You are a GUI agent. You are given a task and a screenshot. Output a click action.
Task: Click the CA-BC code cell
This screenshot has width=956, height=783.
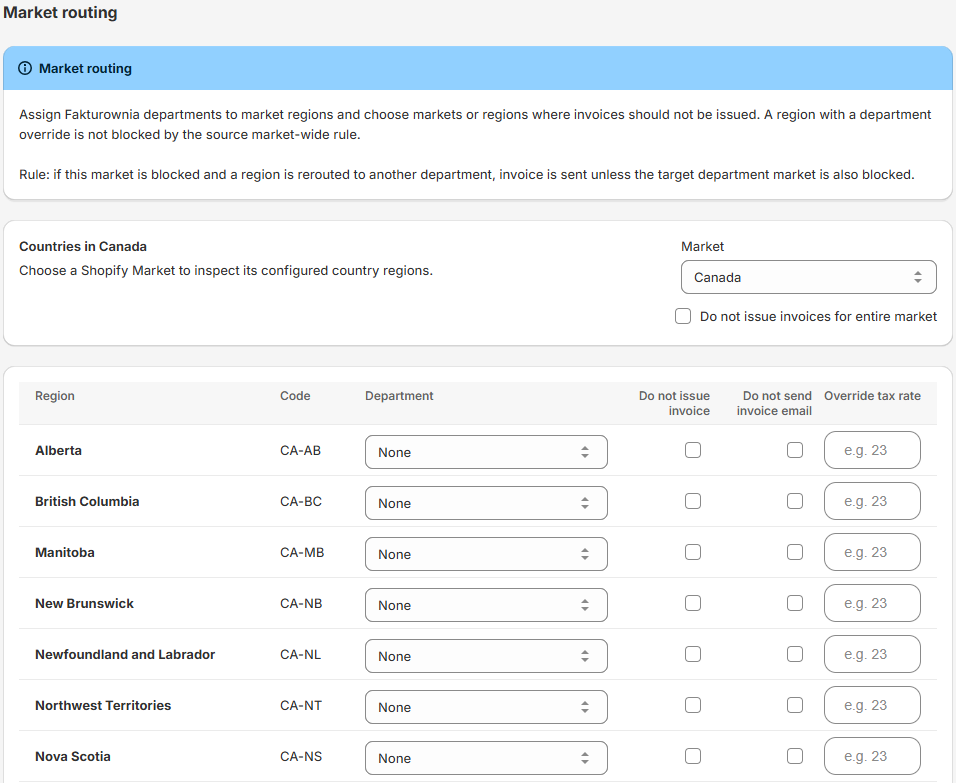click(x=301, y=501)
